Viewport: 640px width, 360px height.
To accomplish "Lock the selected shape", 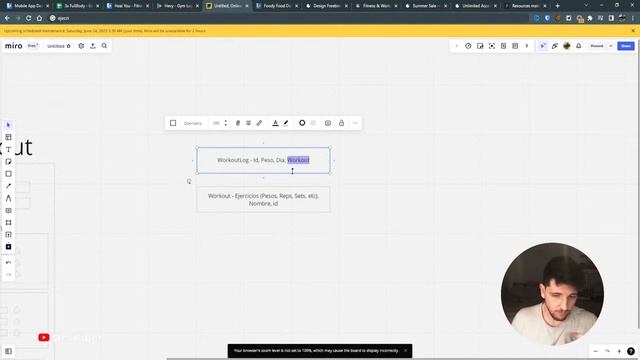I will [341, 123].
